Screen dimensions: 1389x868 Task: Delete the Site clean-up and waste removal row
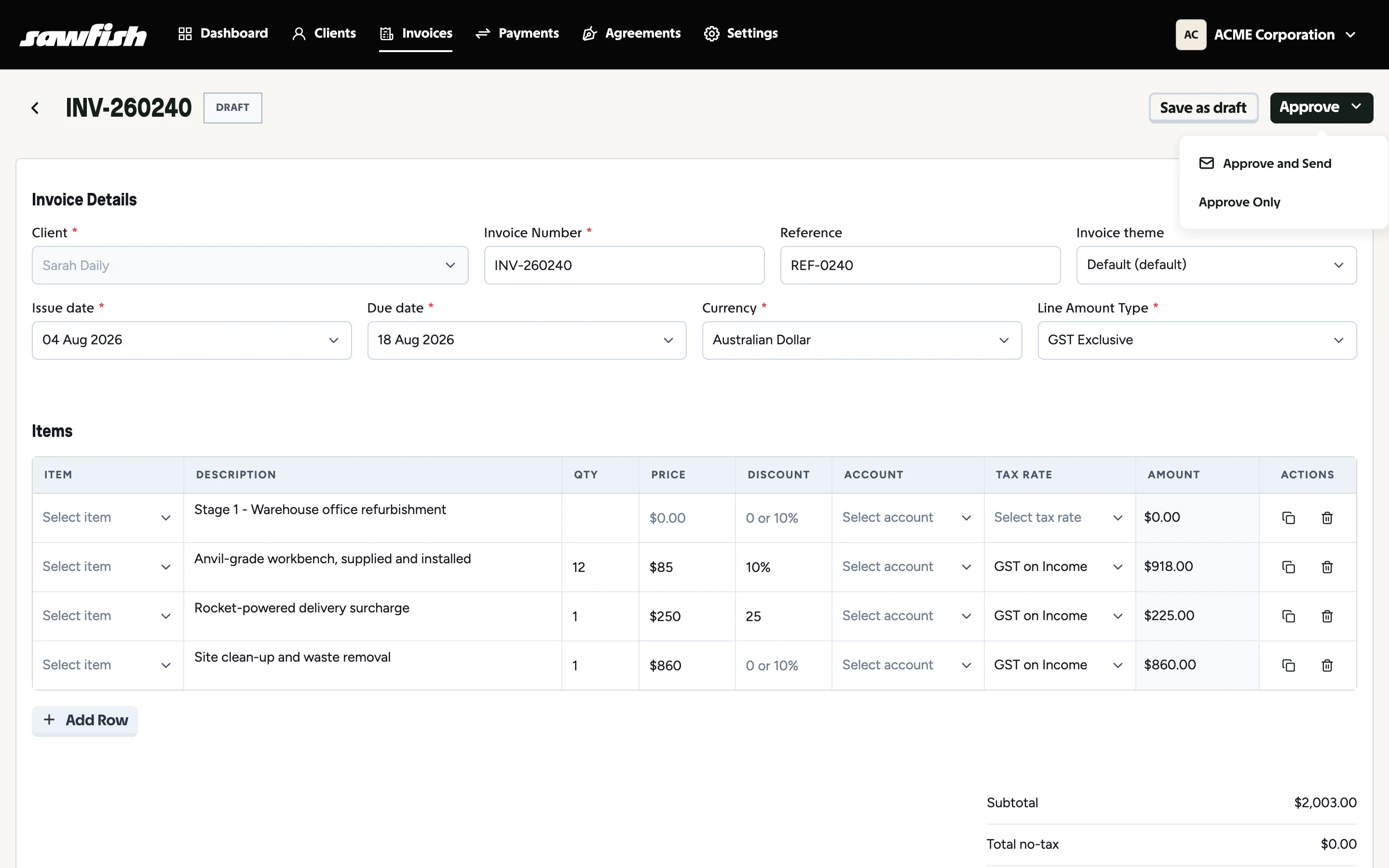point(1327,665)
